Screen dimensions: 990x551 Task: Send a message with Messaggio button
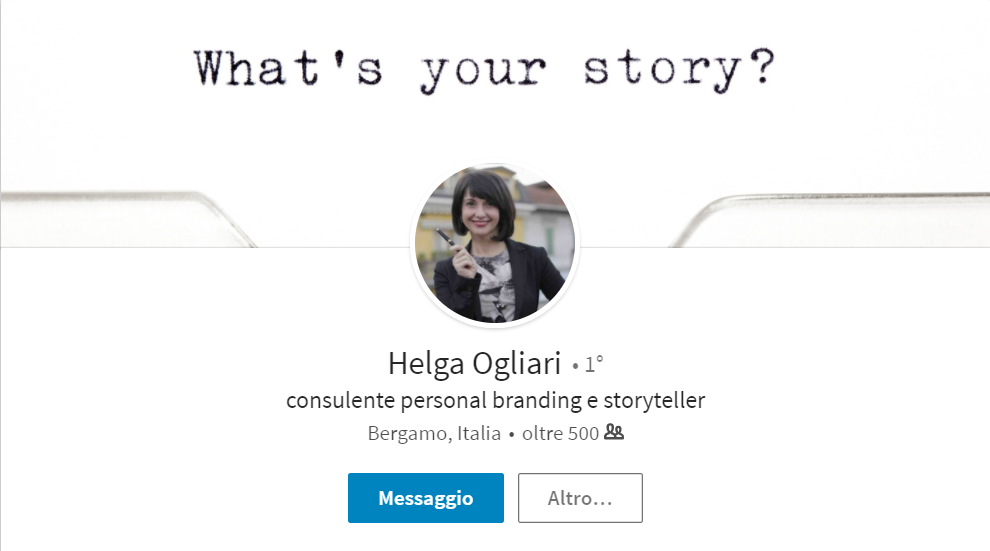pos(425,498)
